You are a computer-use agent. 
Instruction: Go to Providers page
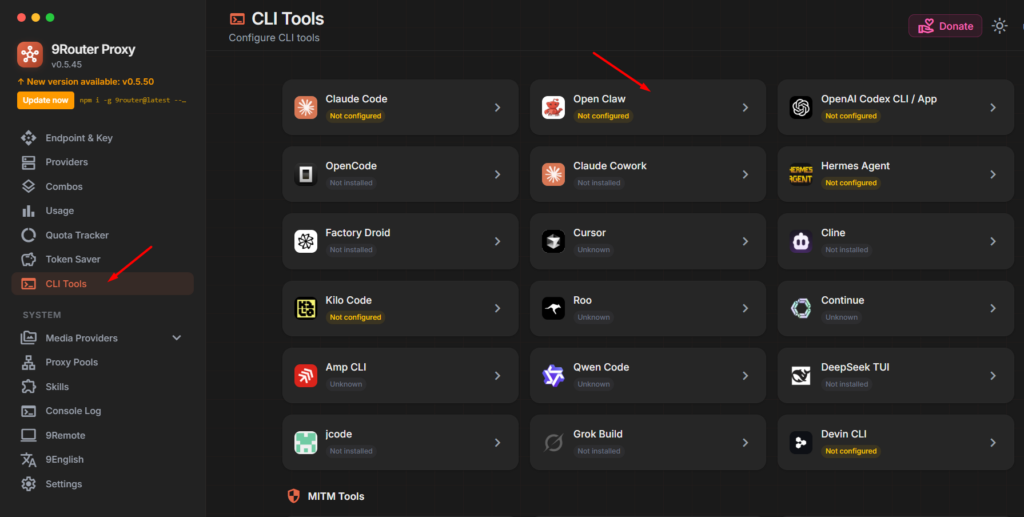(x=103, y=162)
